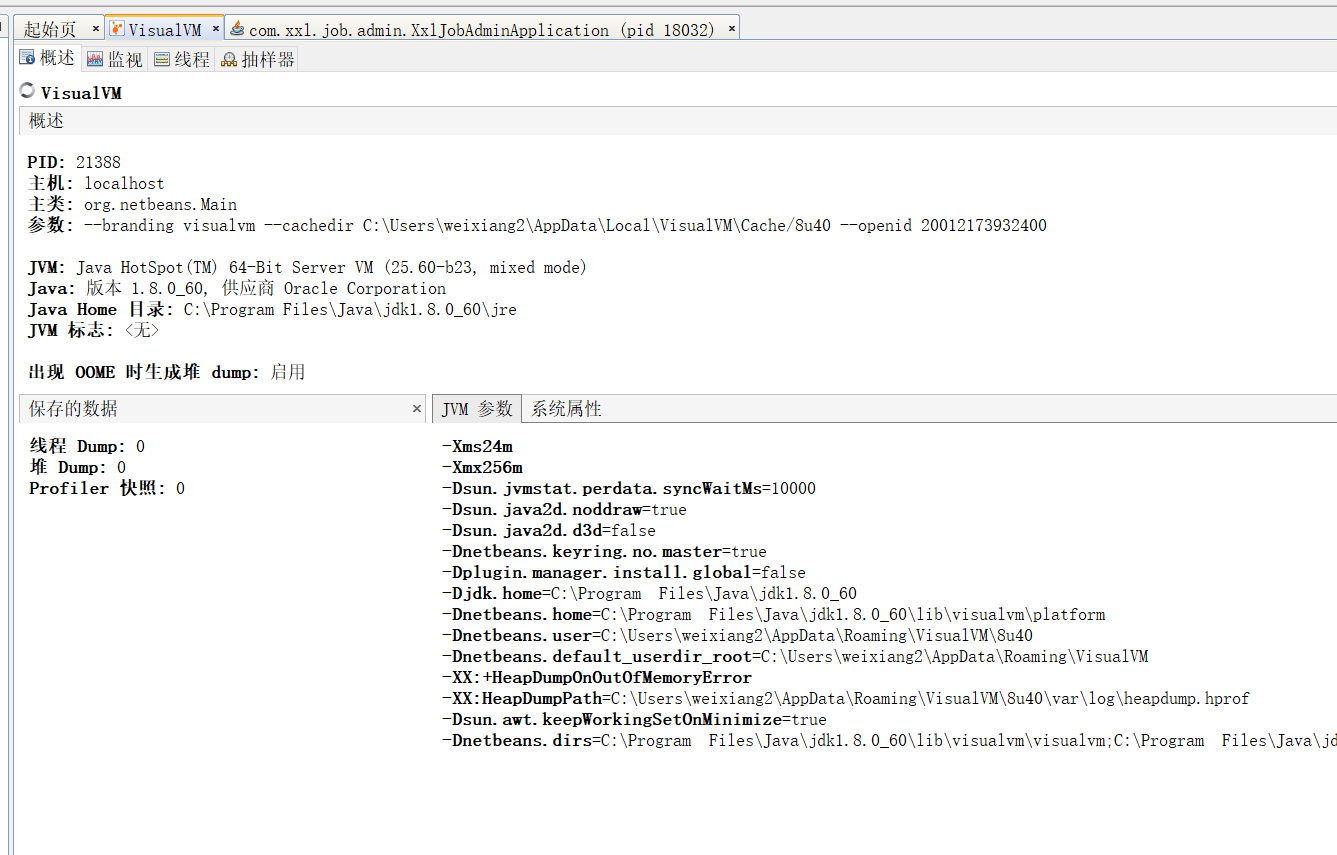Close the 起始页 tab

coord(96,29)
